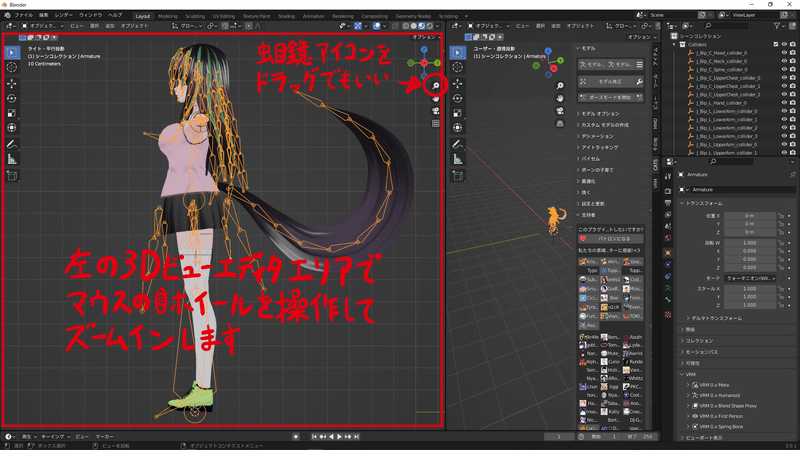Click the camera view icon in right viewport
This screenshot has width=800, height=450.
tap(560, 111)
